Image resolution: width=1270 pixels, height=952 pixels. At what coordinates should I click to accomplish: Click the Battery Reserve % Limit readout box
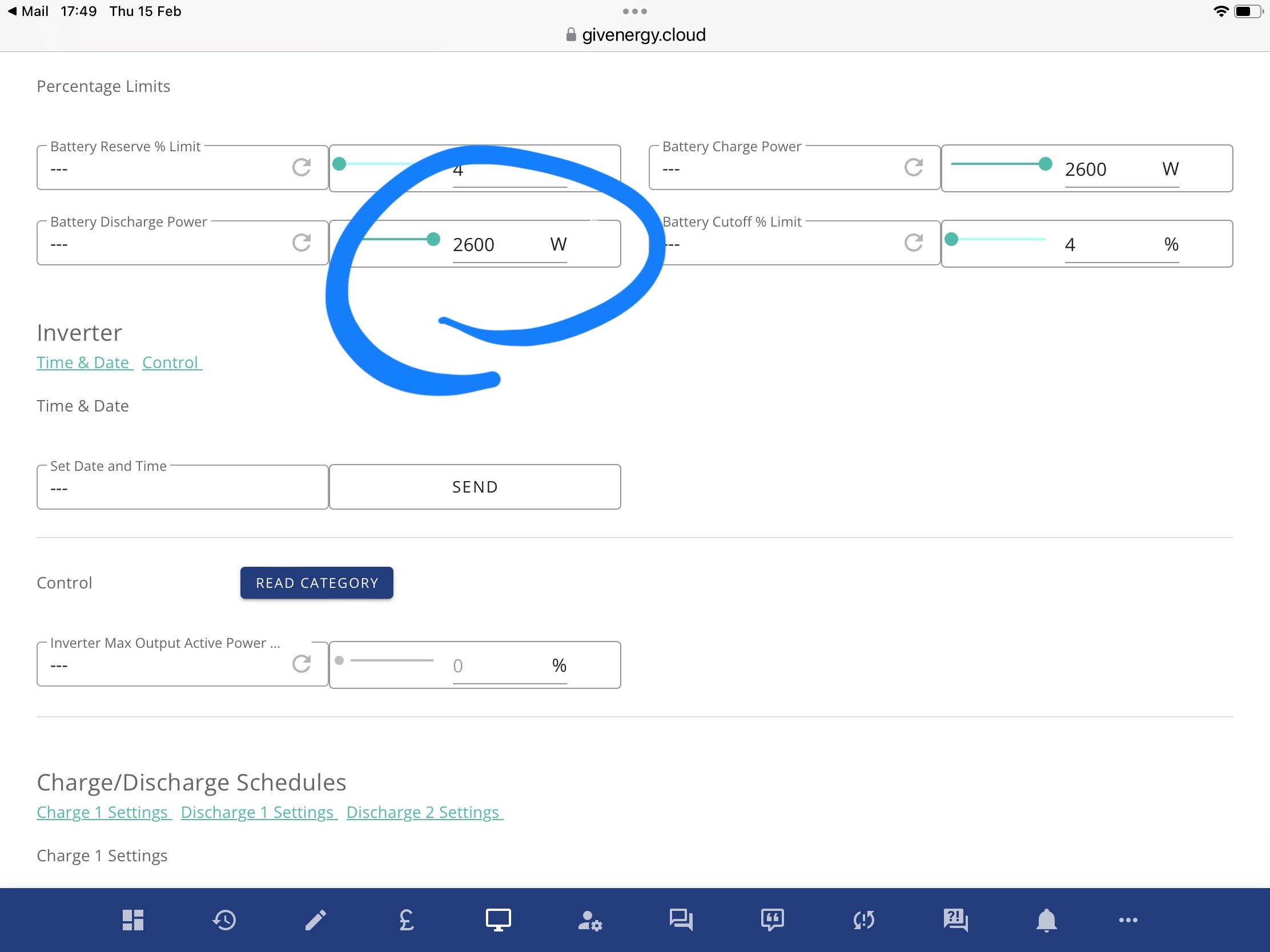coord(183,168)
